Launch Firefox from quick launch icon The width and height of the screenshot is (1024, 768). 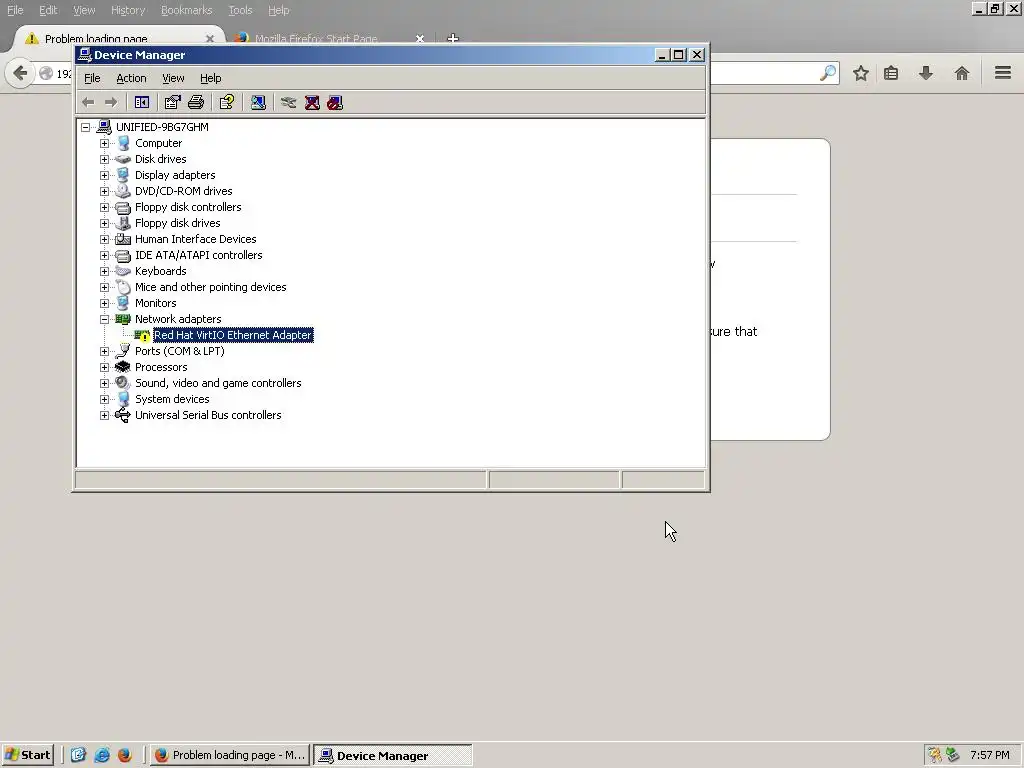[125, 755]
